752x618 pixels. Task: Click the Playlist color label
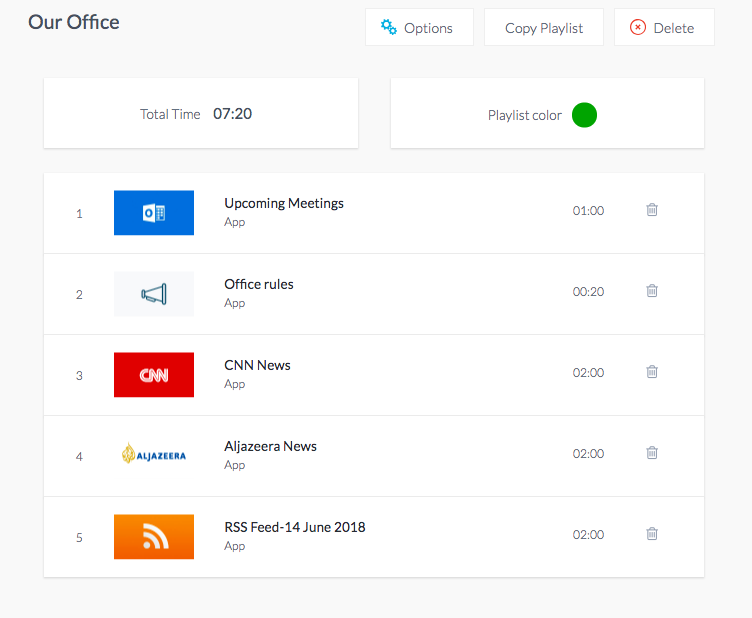525,116
